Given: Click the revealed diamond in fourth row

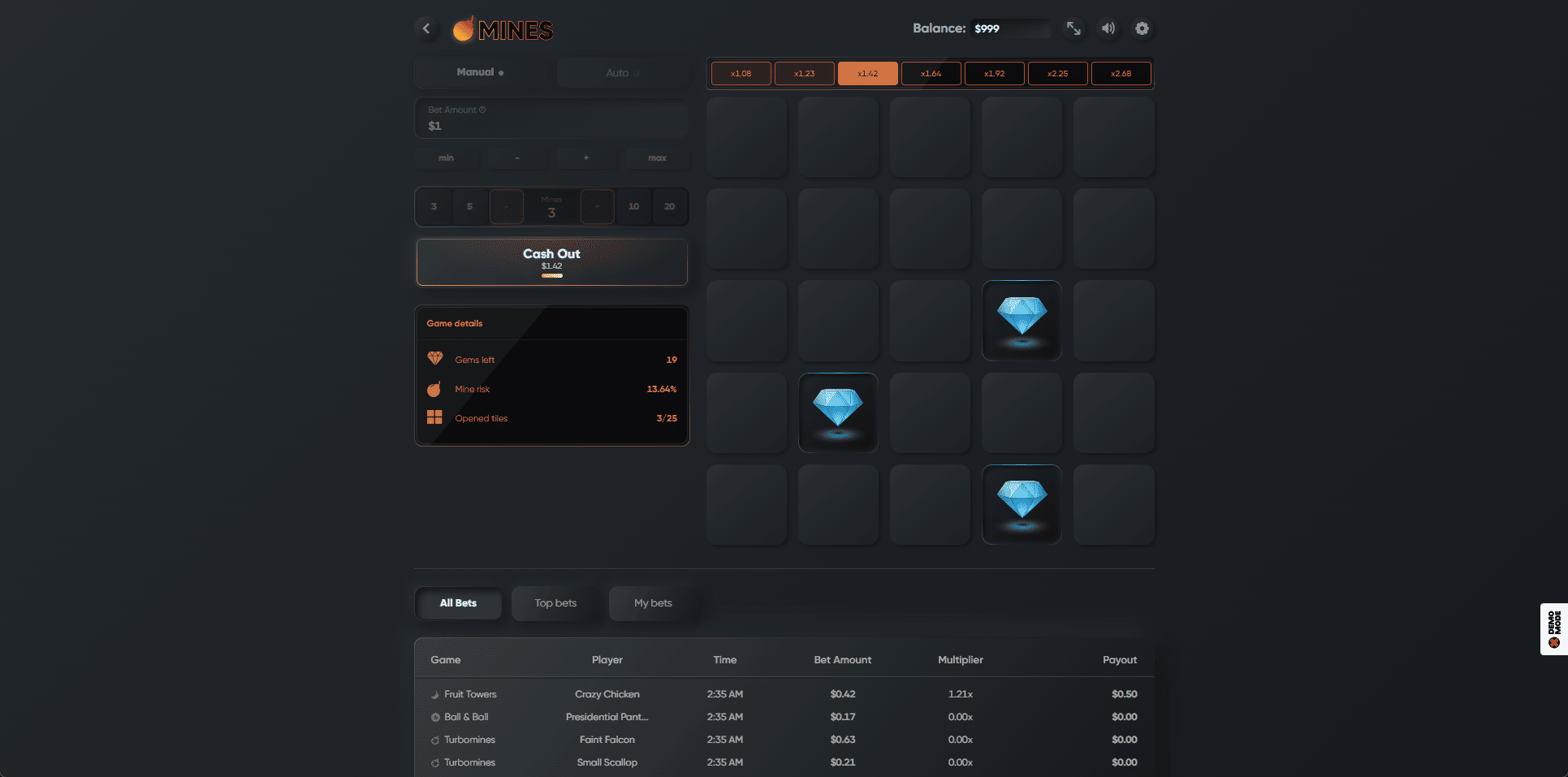Looking at the screenshot, I should pyautogui.click(x=838, y=412).
